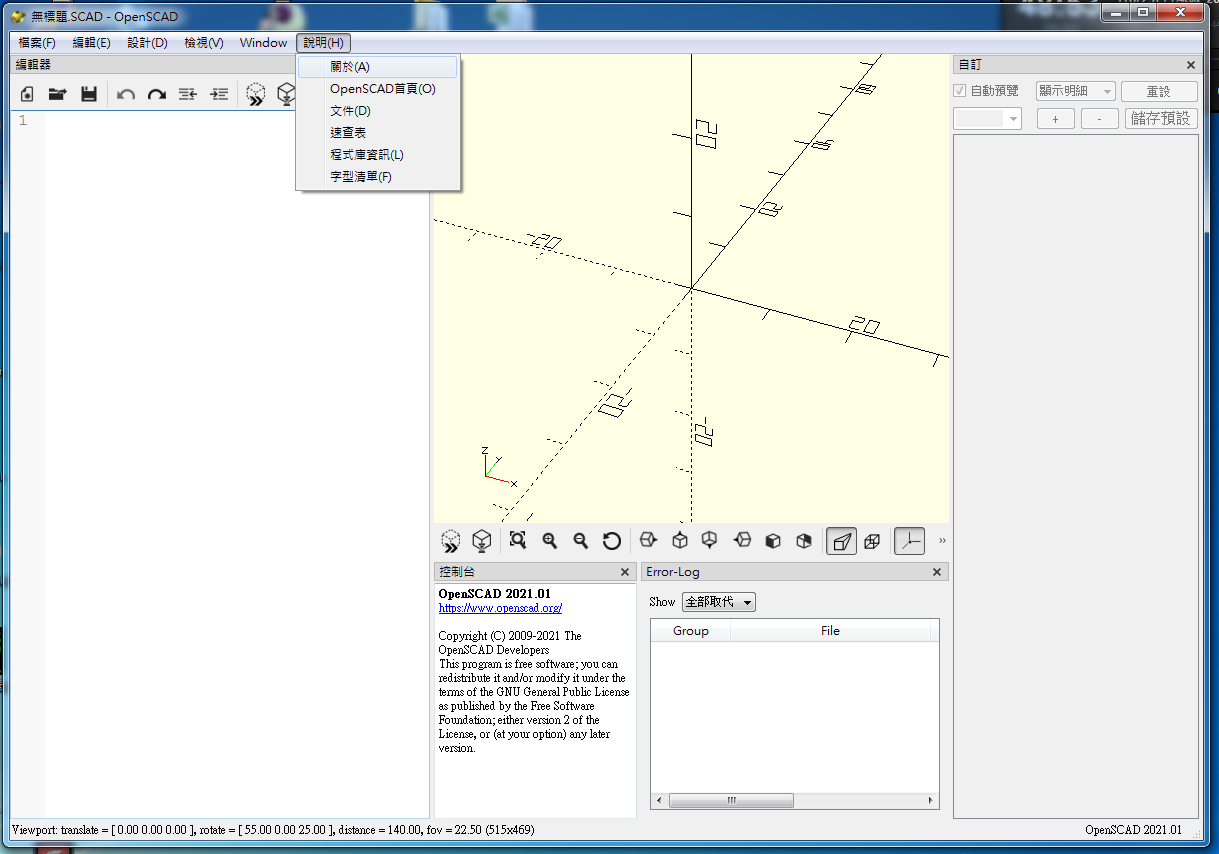Expand the viewport toolbar overflow chevron
Screen dimensions: 1219x854
(942, 541)
